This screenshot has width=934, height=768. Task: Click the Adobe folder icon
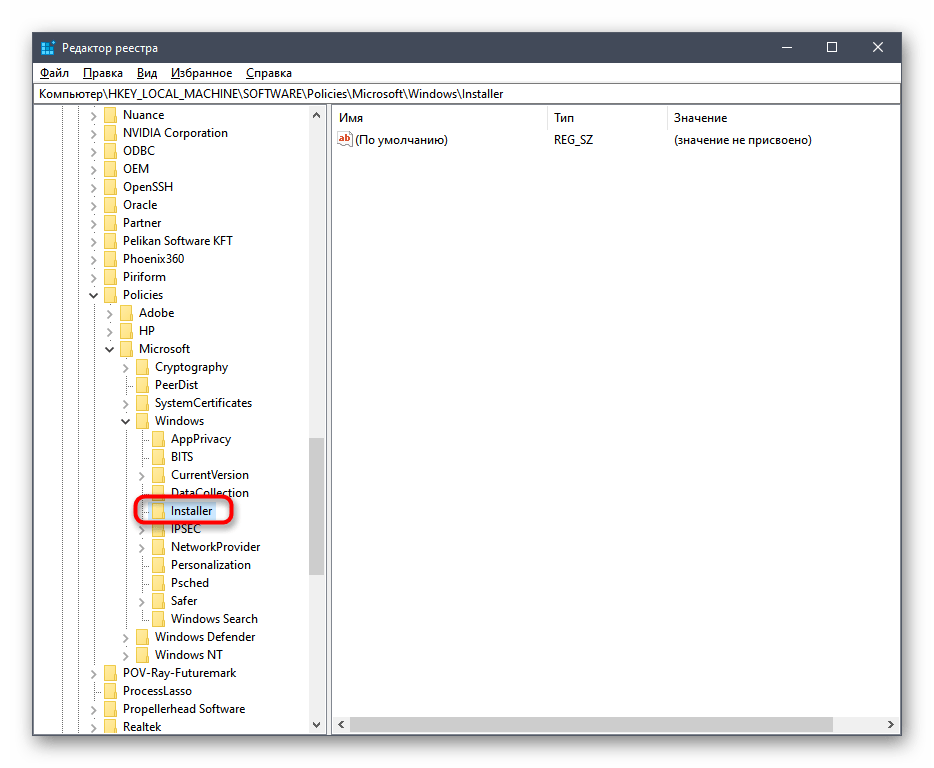pos(126,313)
